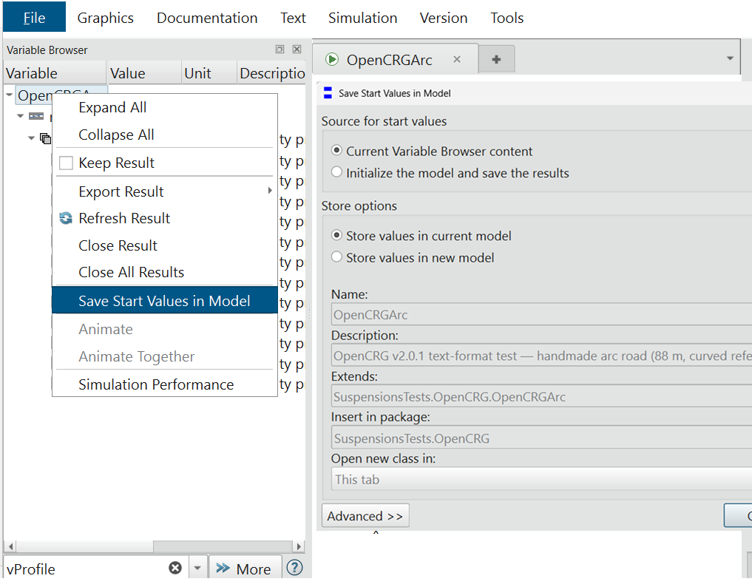This screenshot has width=752, height=579.
Task: Click the scroll right arrow in Variable Browser
Action: point(298,546)
